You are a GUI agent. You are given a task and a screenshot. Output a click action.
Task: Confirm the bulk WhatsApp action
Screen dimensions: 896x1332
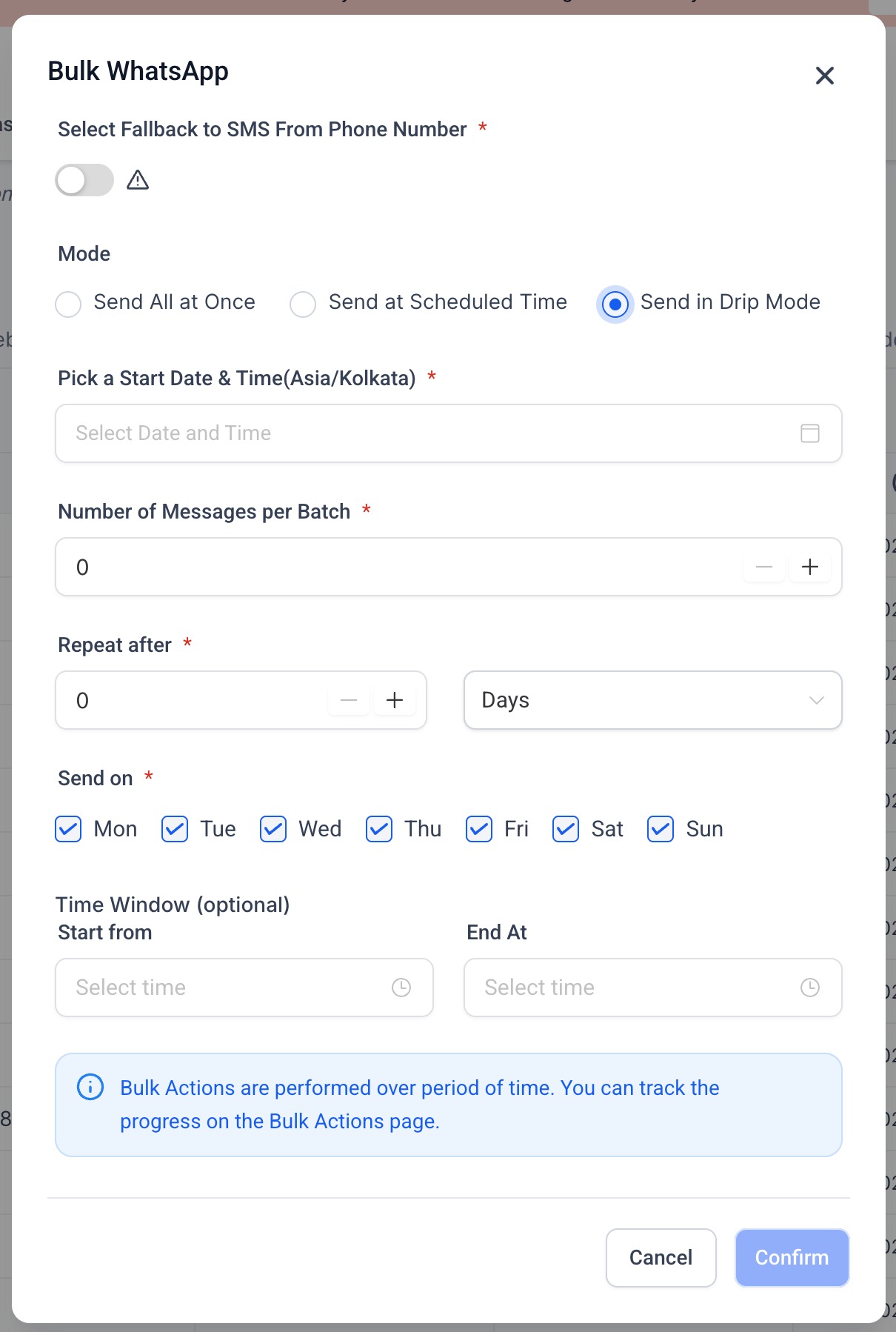pyautogui.click(x=792, y=1258)
